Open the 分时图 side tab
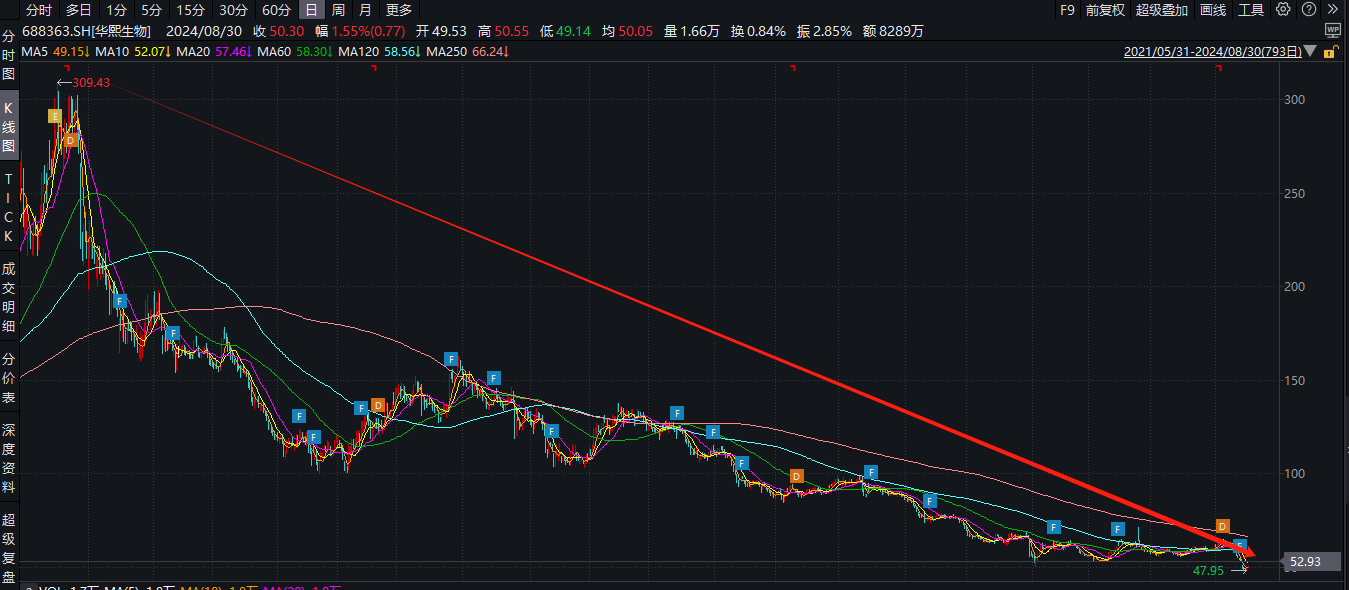The width and height of the screenshot is (1349, 590). coord(9,55)
